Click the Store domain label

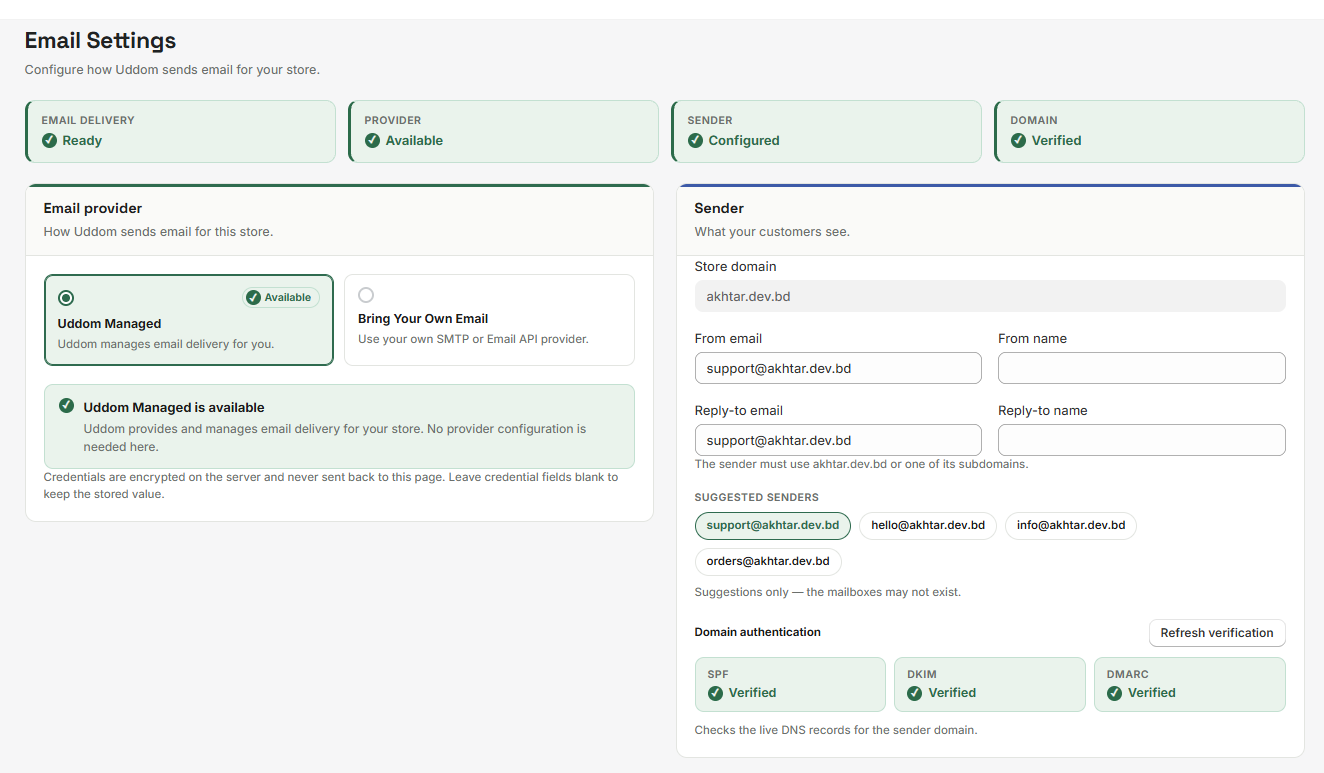tap(736, 267)
